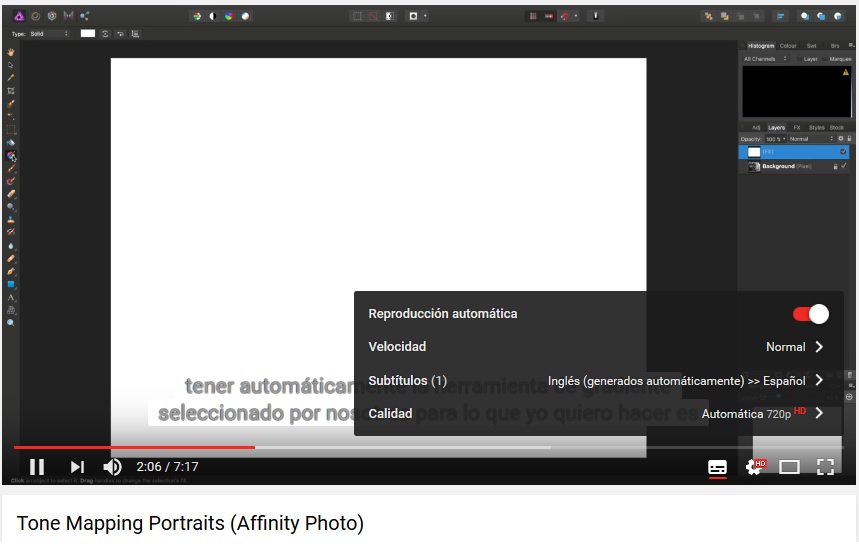
Task: Select the Background layer thumbnail
Action: (754, 167)
